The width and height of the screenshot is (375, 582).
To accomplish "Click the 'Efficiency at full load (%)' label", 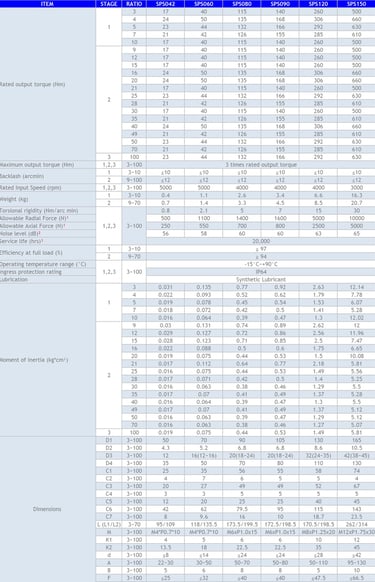I will coord(31,253).
